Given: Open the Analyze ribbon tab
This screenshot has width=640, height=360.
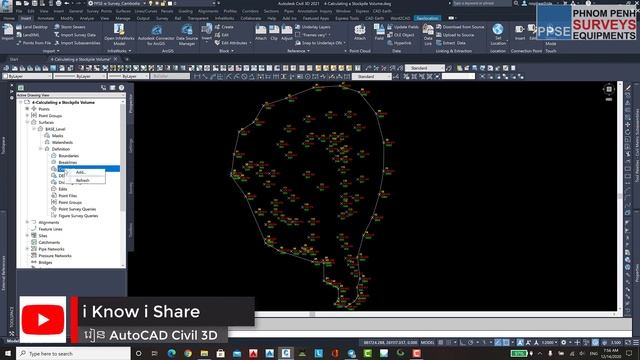Looking at the screenshot, I should click(87, 18).
